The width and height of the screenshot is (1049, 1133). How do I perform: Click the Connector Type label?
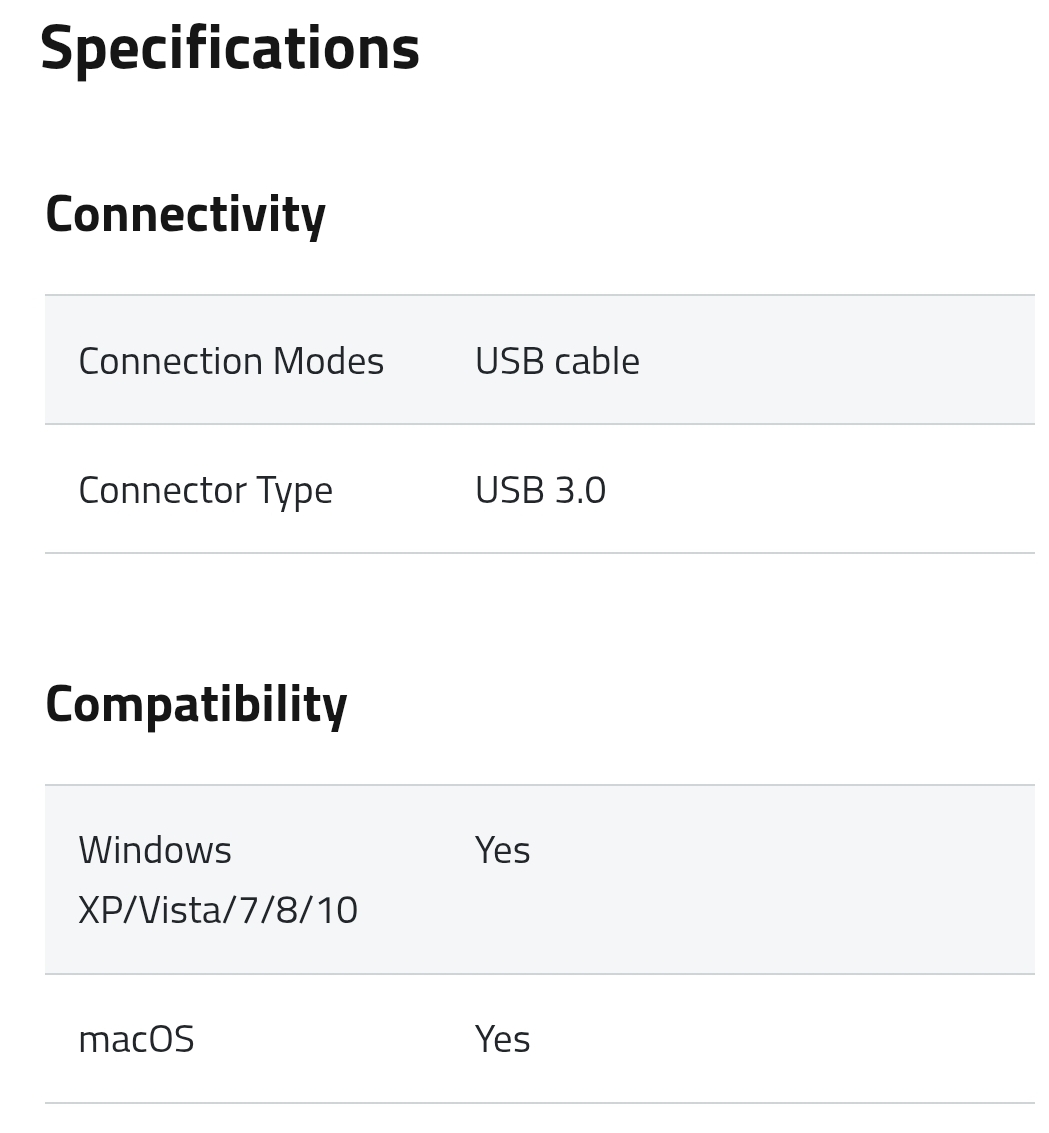click(x=205, y=490)
